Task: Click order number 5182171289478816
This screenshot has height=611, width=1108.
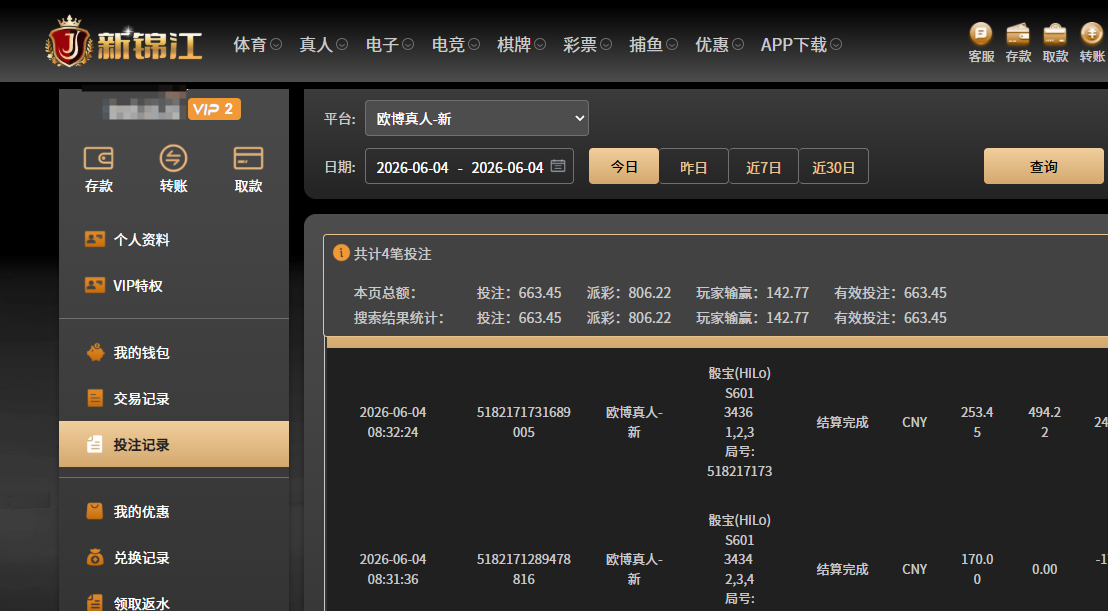Action: [x=524, y=569]
